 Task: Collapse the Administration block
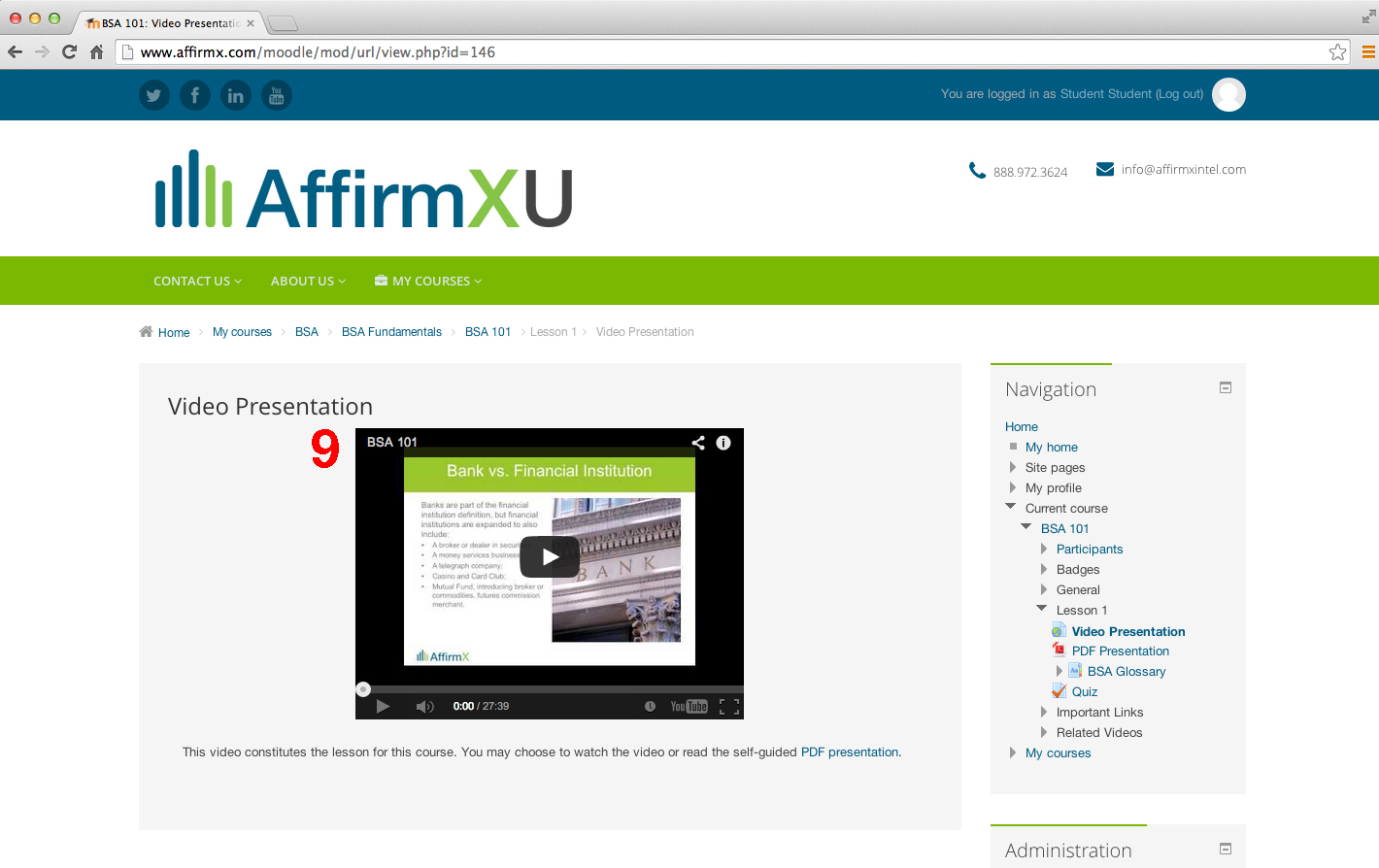(x=1226, y=849)
